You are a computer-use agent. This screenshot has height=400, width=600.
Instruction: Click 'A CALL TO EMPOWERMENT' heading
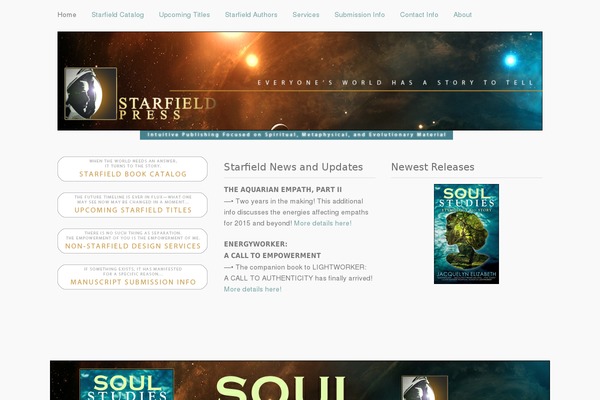(272, 255)
